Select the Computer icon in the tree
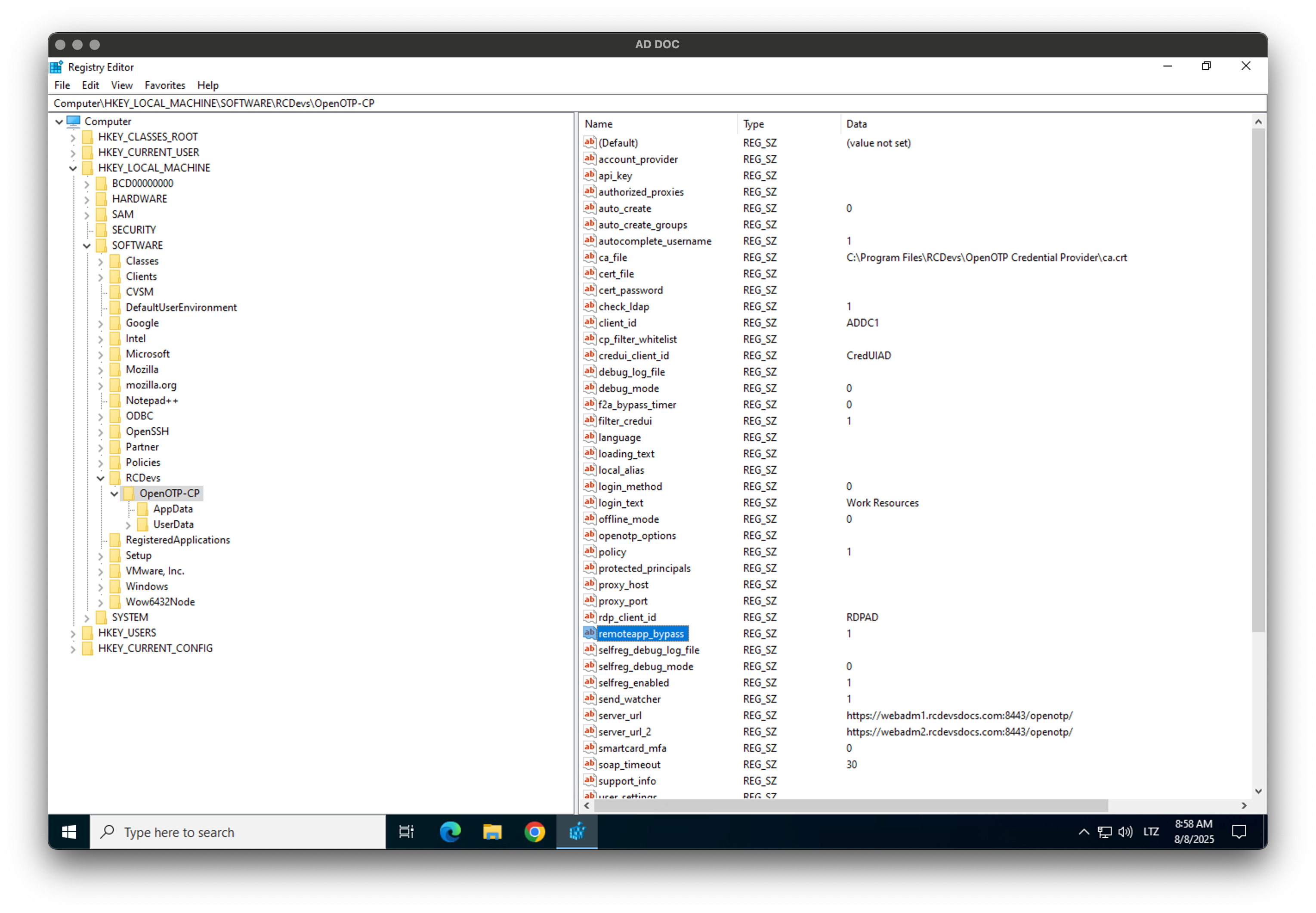1316x913 pixels. [x=73, y=121]
